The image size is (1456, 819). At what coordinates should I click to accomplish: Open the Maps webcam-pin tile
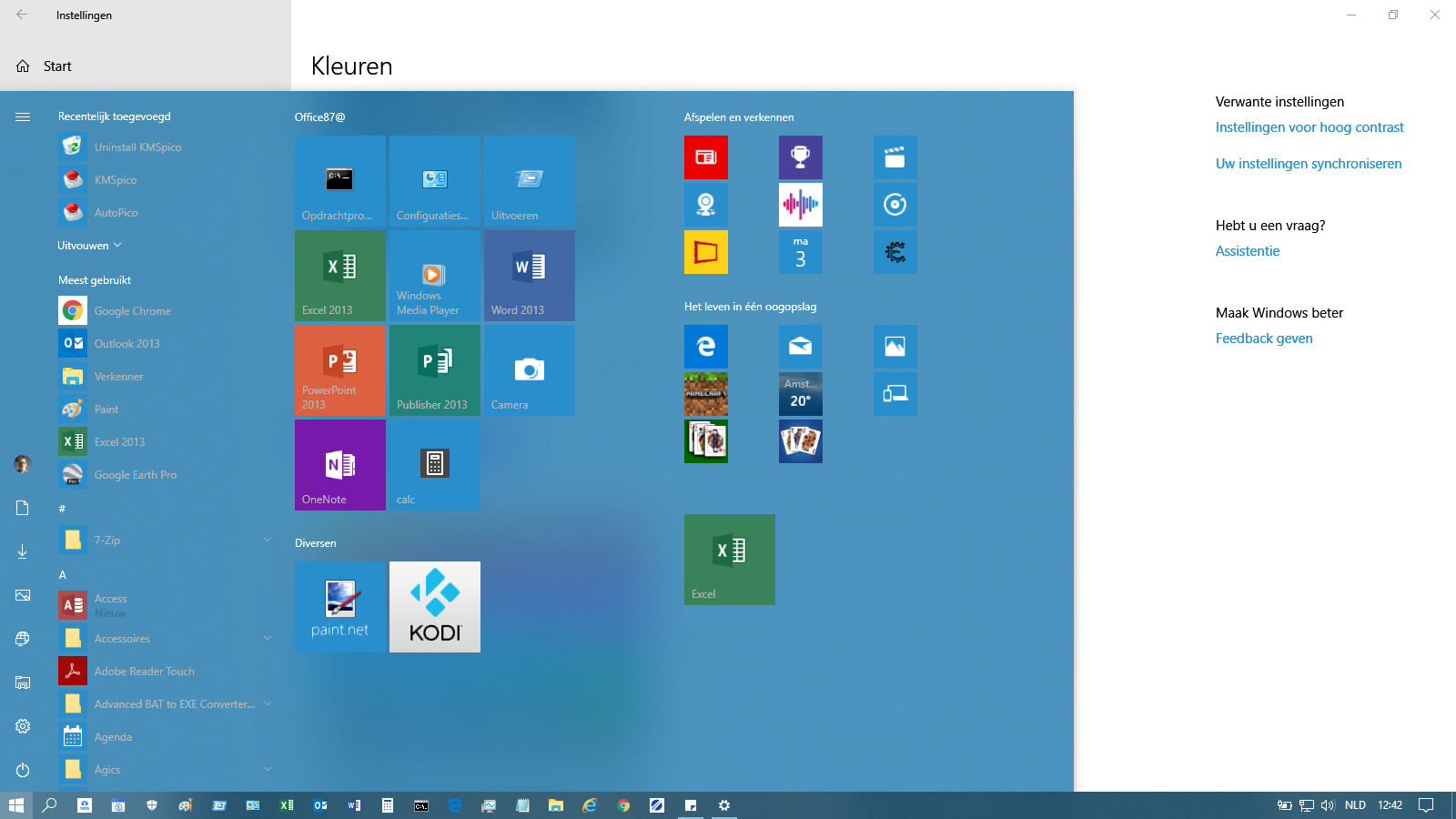tap(706, 205)
